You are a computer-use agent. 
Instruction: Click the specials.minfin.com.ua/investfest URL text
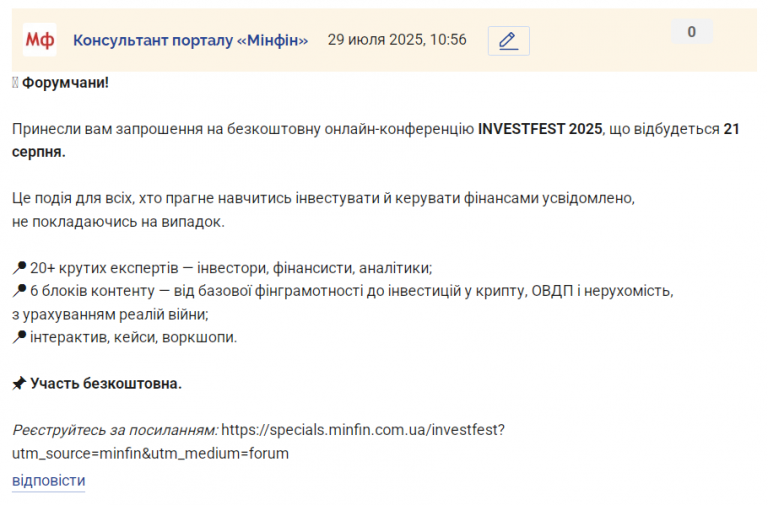(x=363, y=430)
